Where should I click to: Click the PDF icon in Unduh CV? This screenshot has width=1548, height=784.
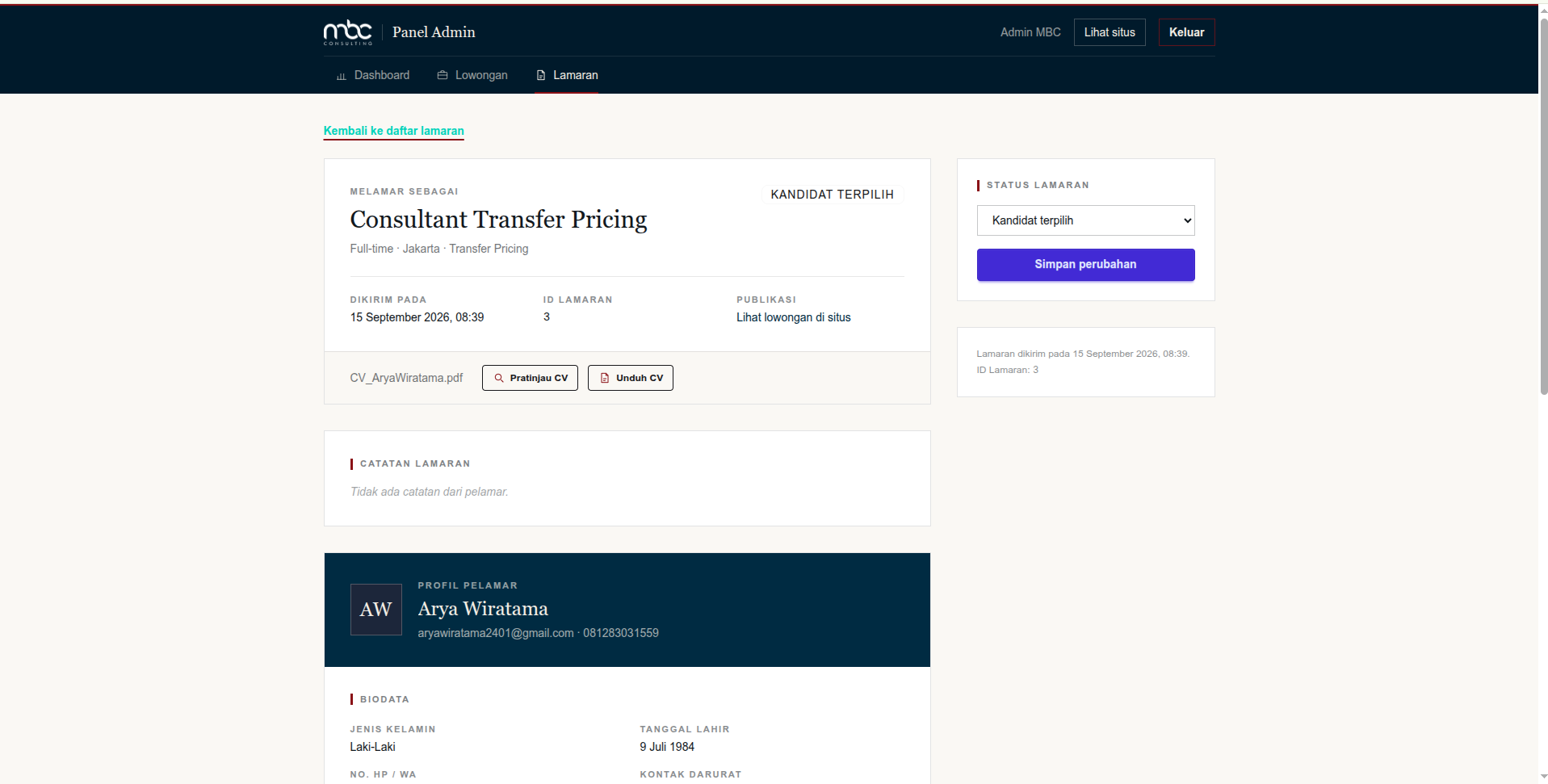605,378
